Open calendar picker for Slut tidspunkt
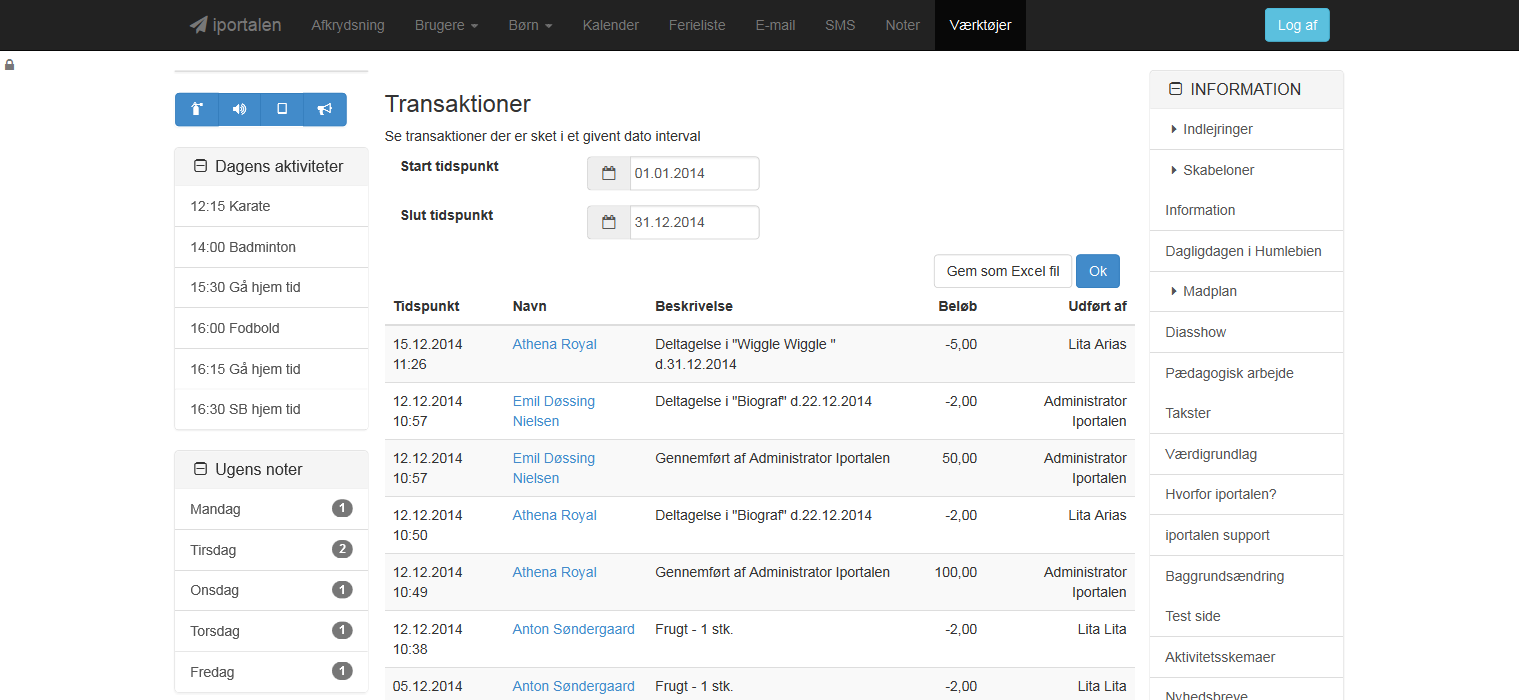 (608, 222)
